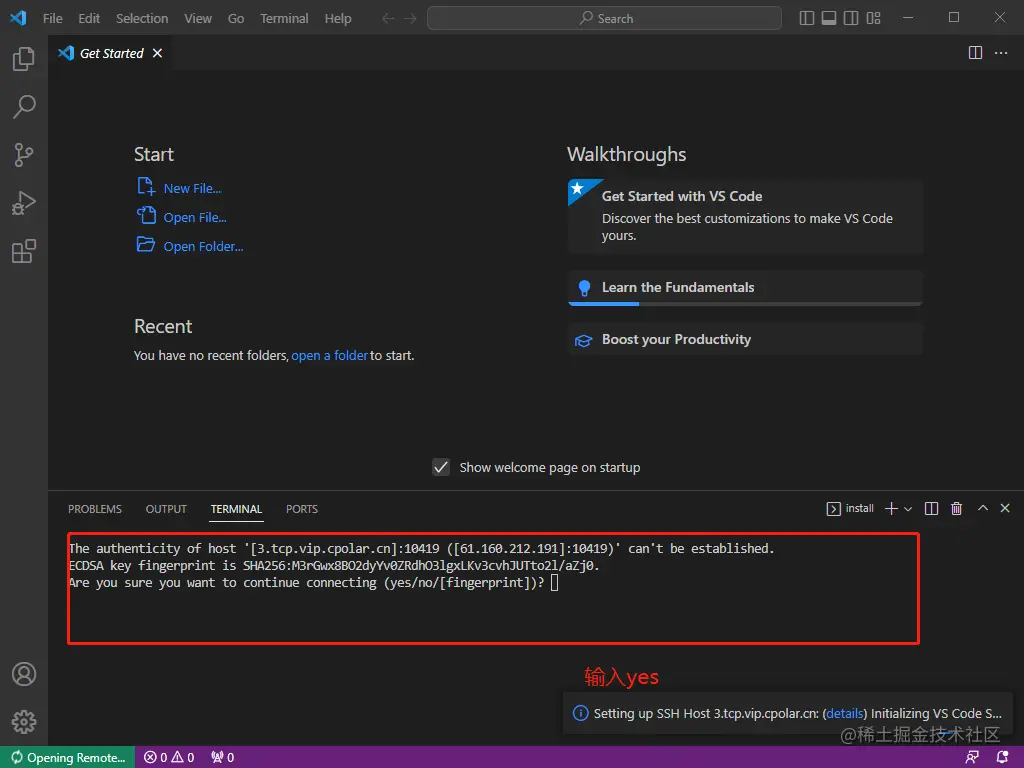Image resolution: width=1024 pixels, height=768 pixels.
Task: Open notifications bell in status bar
Action: (1002, 758)
